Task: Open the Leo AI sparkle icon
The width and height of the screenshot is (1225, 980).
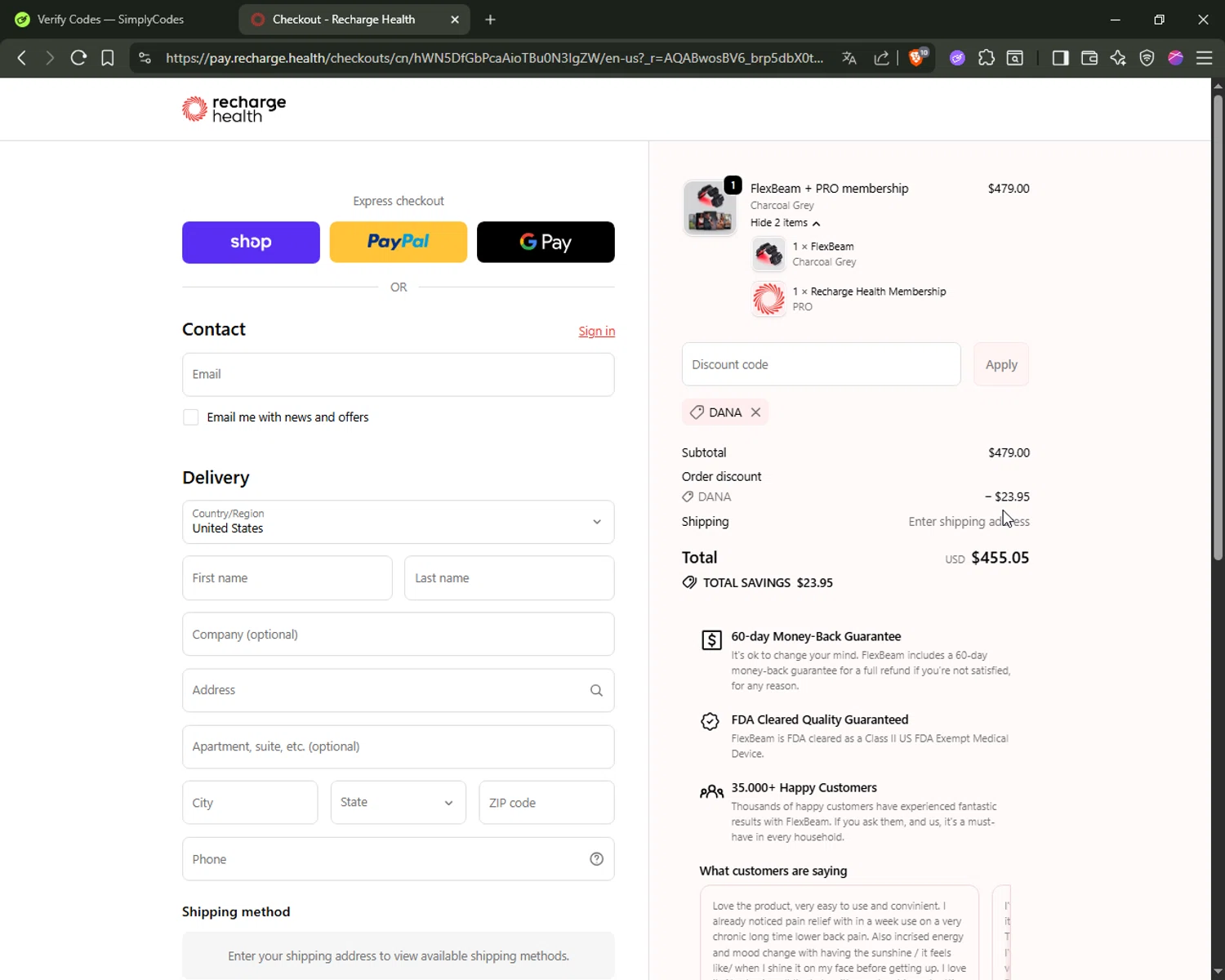Action: tap(1118, 58)
